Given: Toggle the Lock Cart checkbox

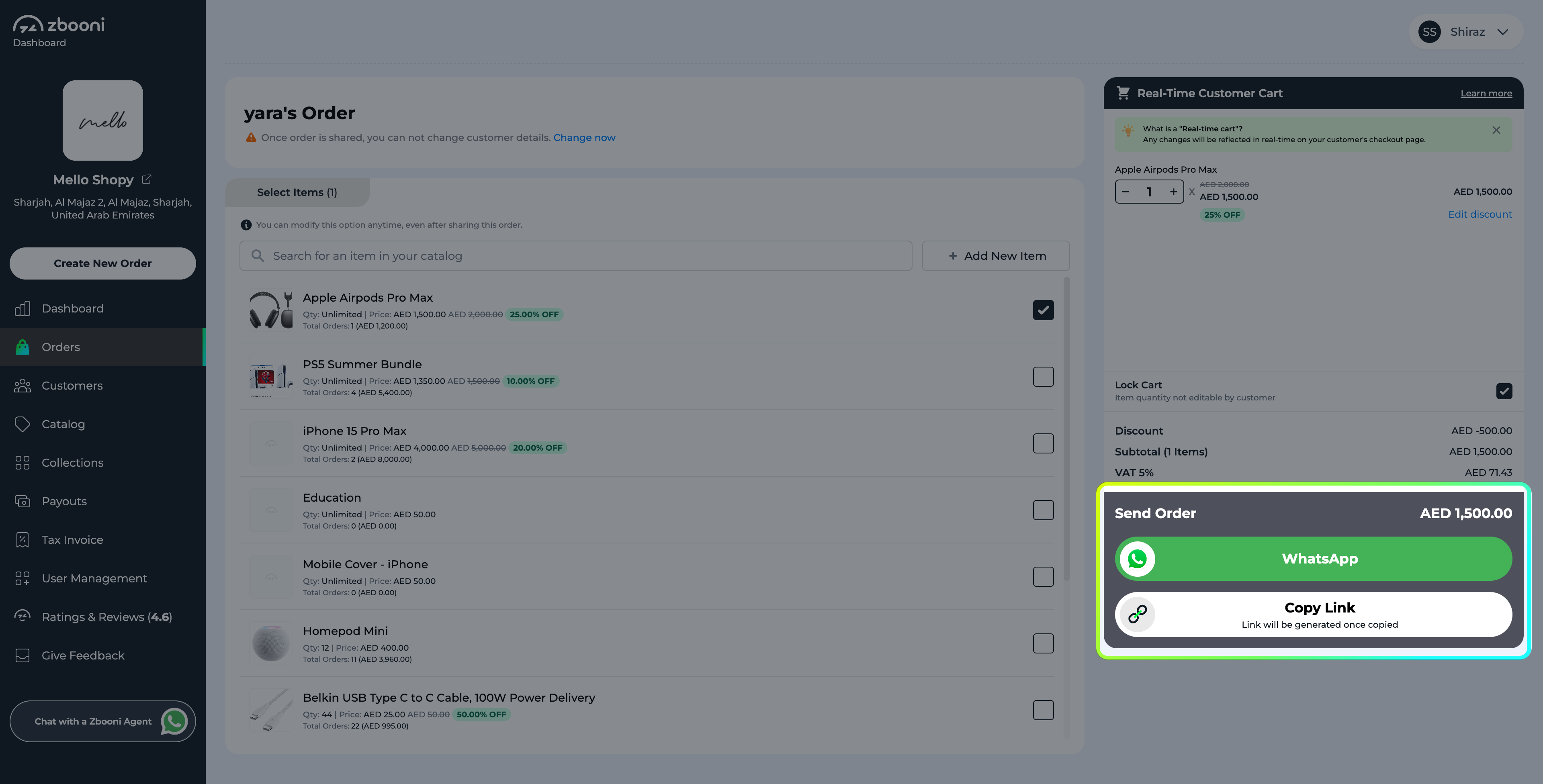Looking at the screenshot, I should (x=1504, y=391).
